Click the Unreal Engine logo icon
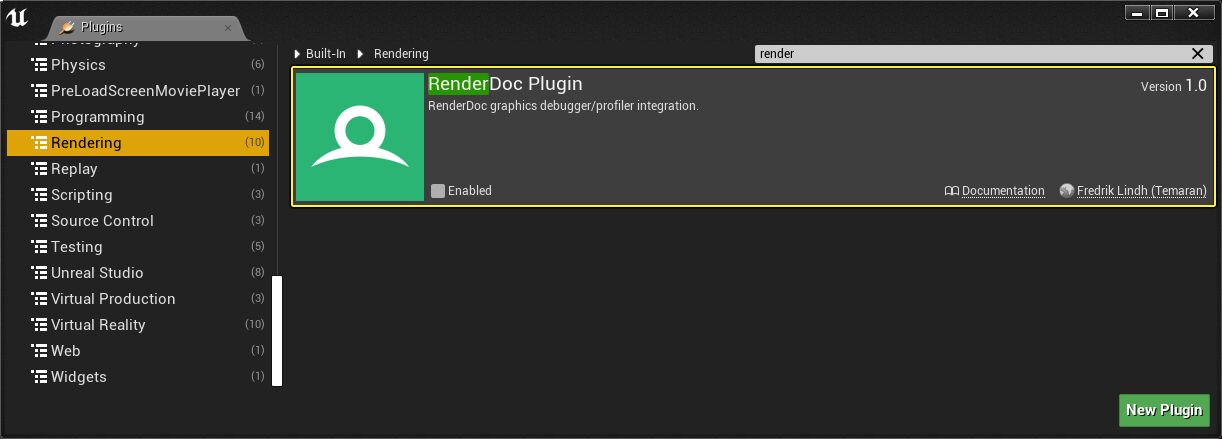Screen dimensions: 1222x439 [x=17, y=17]
